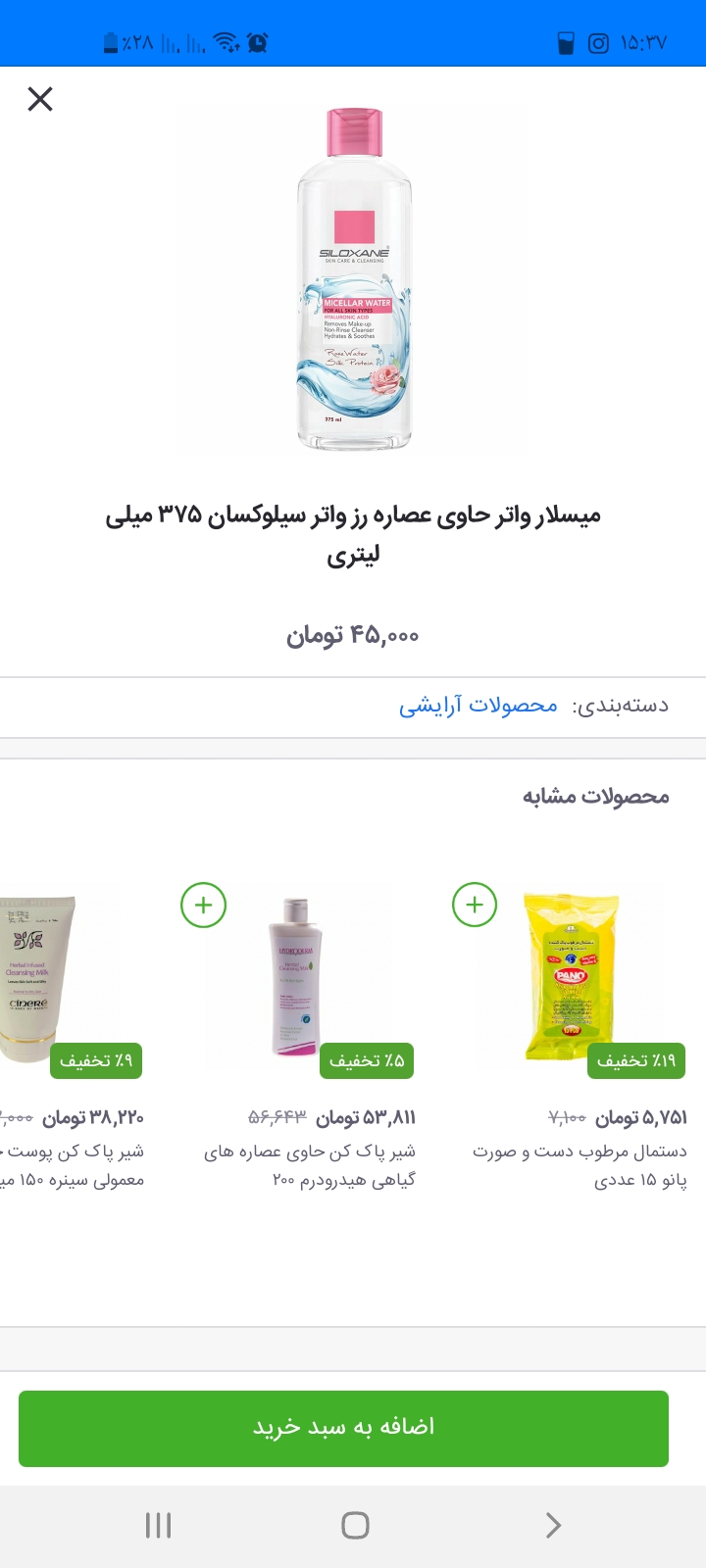Screen dimensions: 706x1568
Task: Add Pano wet wipes with plus icon
Action: (475, 905)
